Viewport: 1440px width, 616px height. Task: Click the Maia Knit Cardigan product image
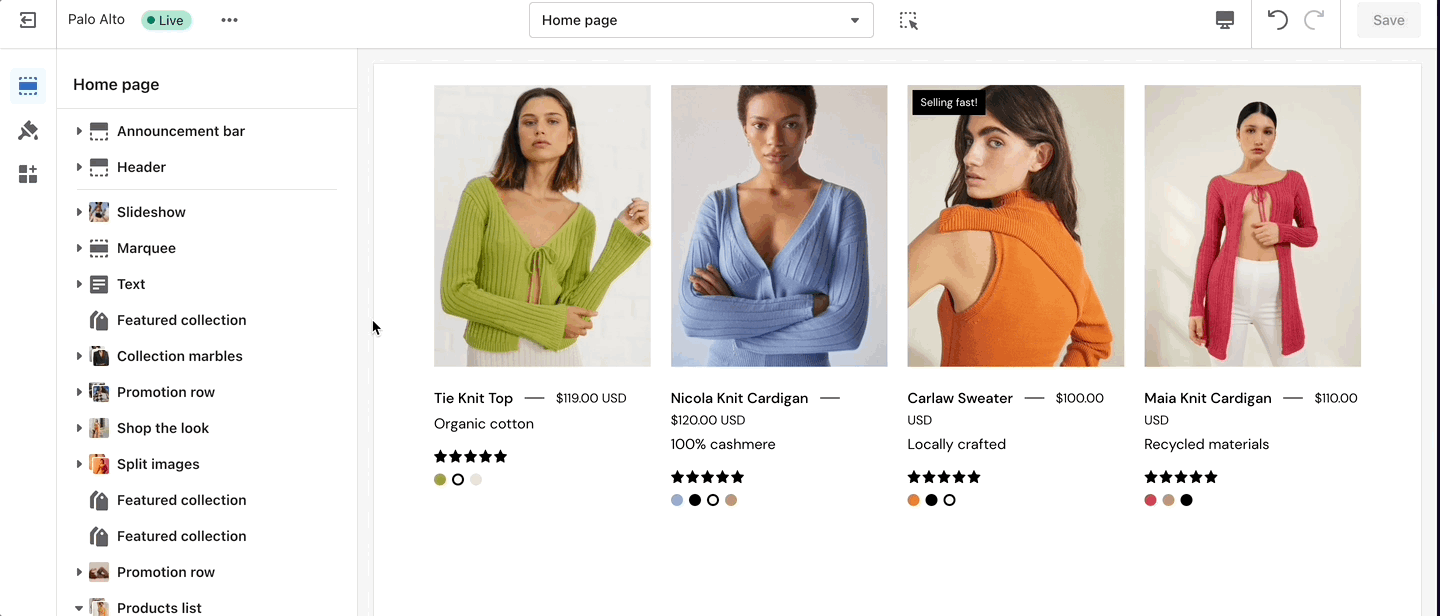[1252, 226]
